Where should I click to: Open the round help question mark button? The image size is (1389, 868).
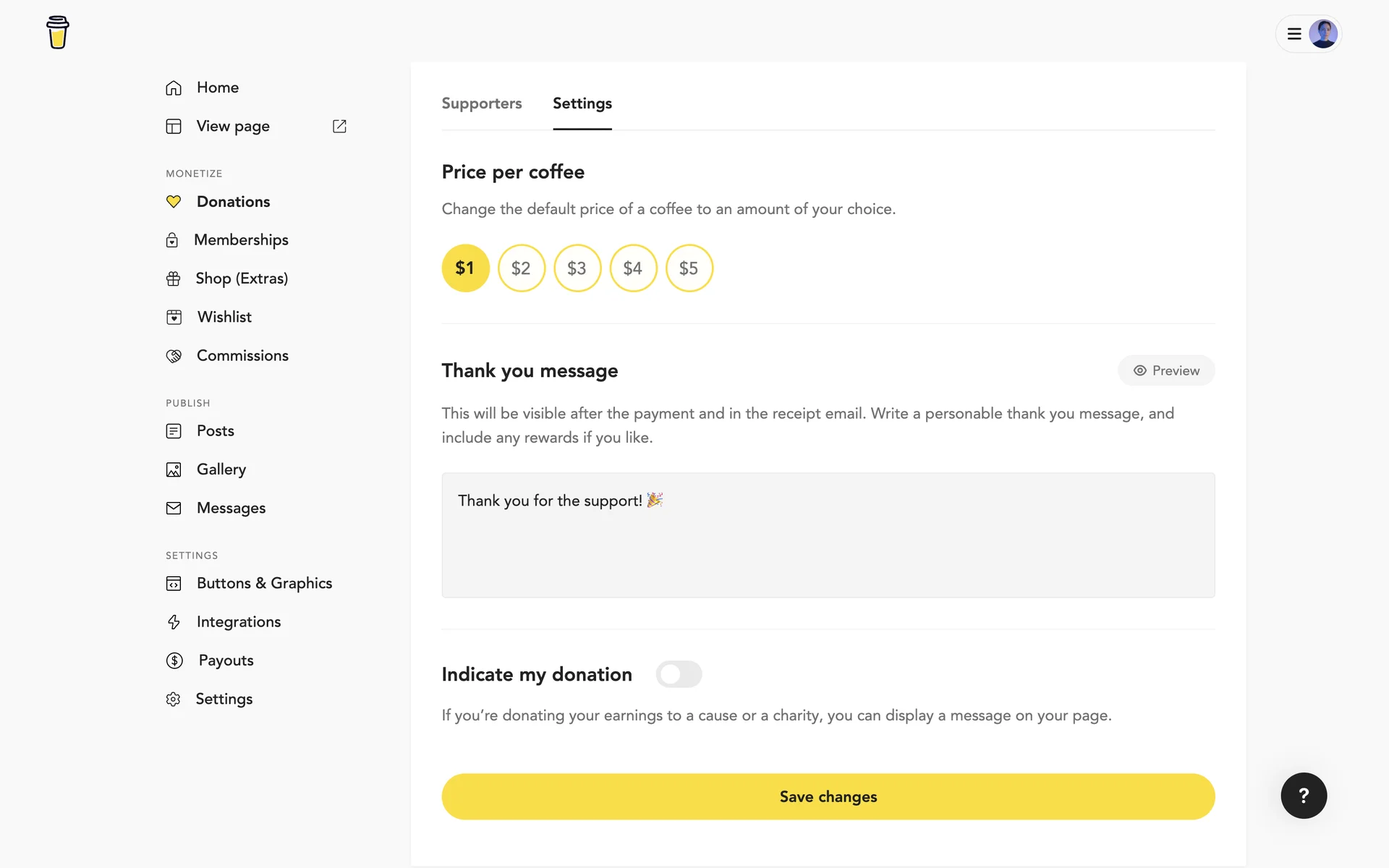coord(1304,796)
